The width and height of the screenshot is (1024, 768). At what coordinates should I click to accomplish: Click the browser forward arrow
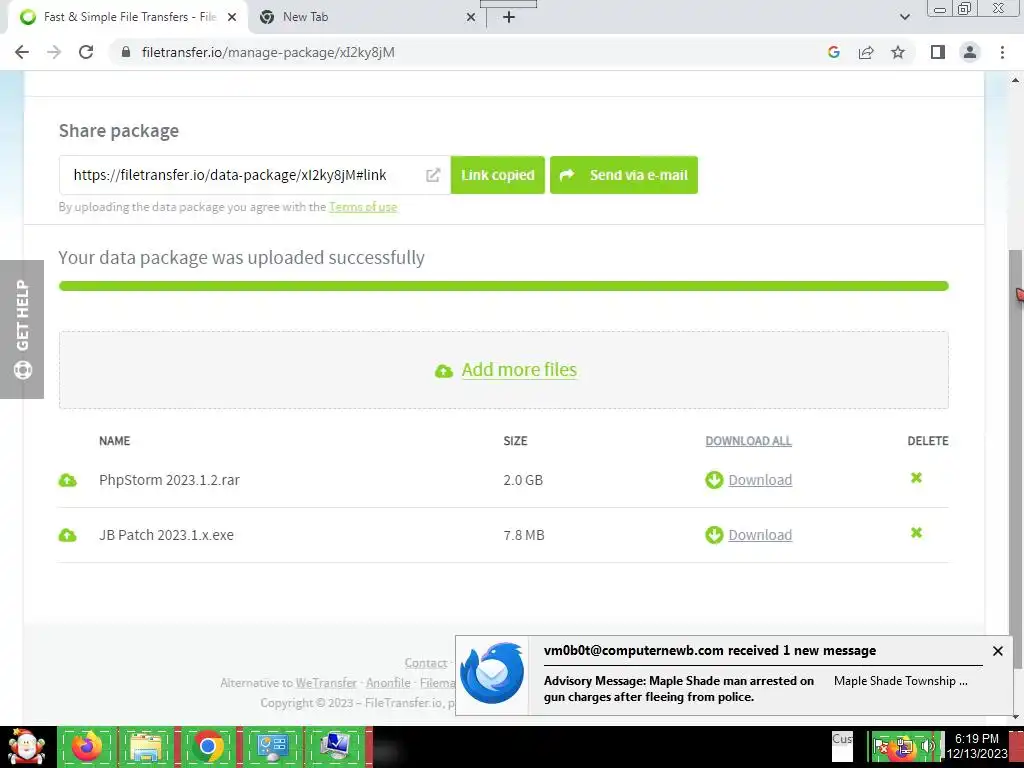click(54, 52)
